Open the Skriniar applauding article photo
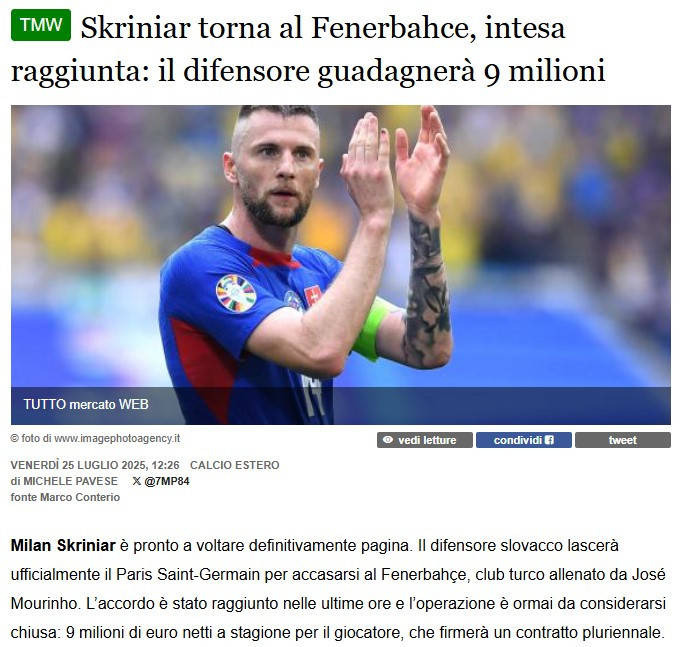Viewport: 686px width, 647px height. coord(341,265)
